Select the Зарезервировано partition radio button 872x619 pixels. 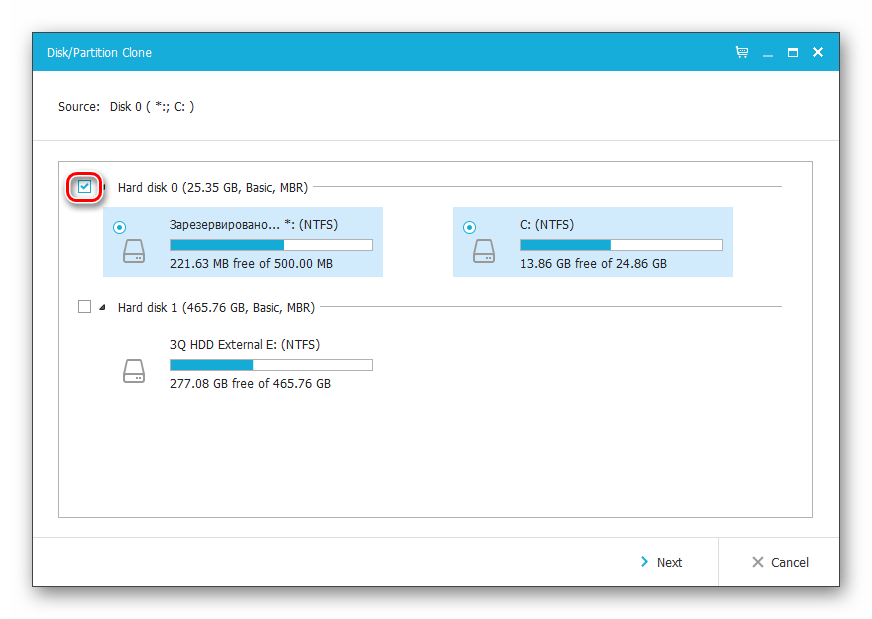coord(120,227)
